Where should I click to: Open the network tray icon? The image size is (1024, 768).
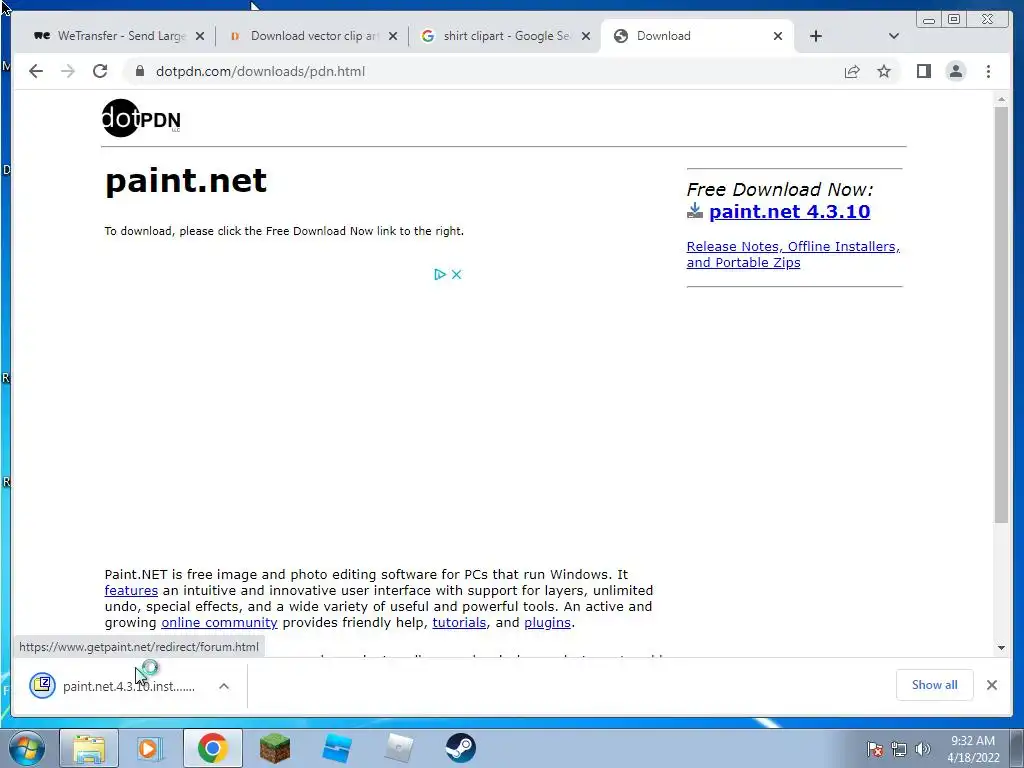point(899,749)
